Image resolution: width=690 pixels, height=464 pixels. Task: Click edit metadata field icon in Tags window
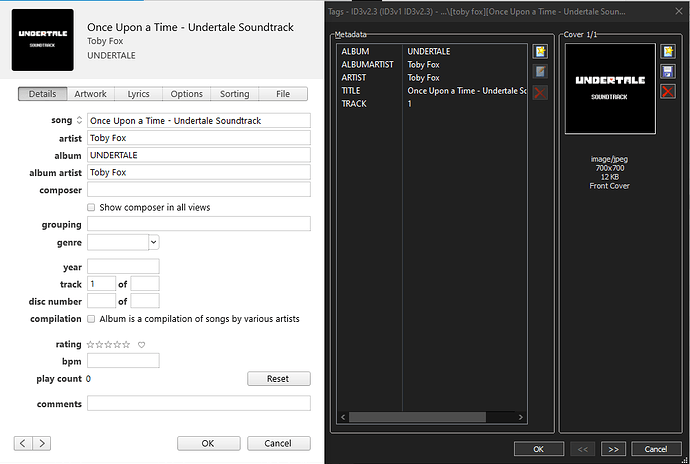click(540, 71)
